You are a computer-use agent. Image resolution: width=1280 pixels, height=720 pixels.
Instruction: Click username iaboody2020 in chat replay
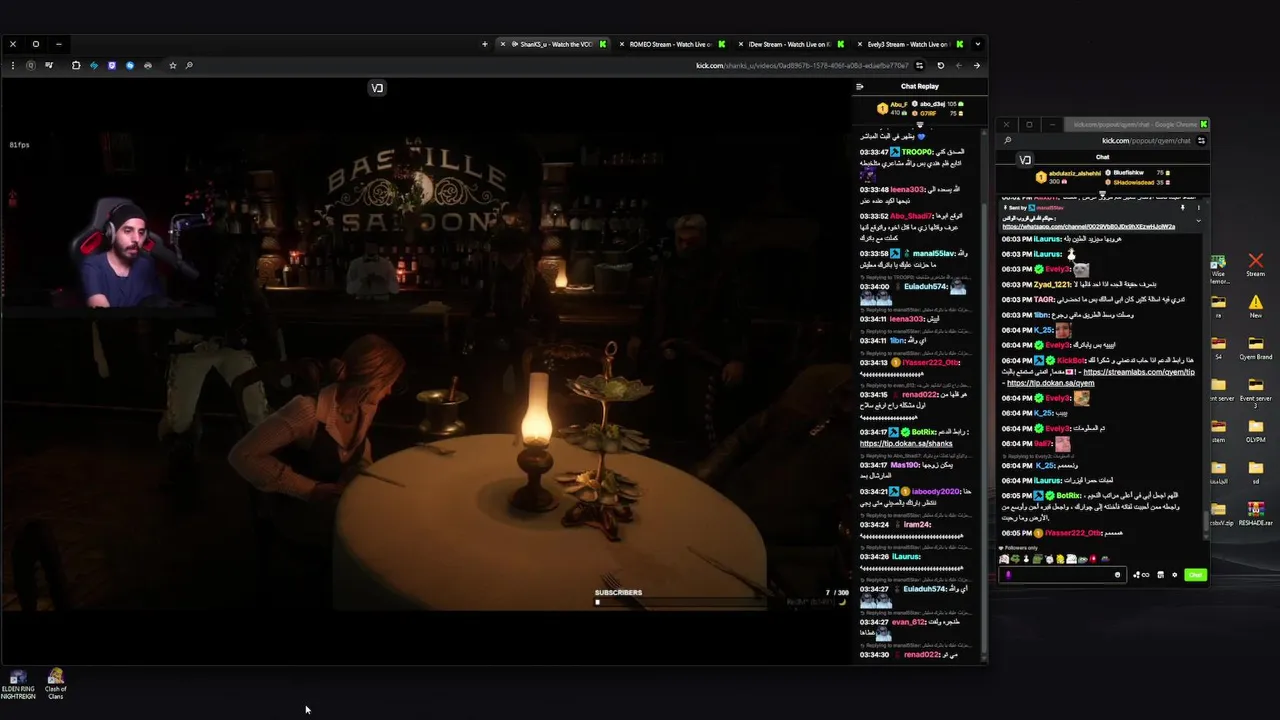tap(936, 492)
